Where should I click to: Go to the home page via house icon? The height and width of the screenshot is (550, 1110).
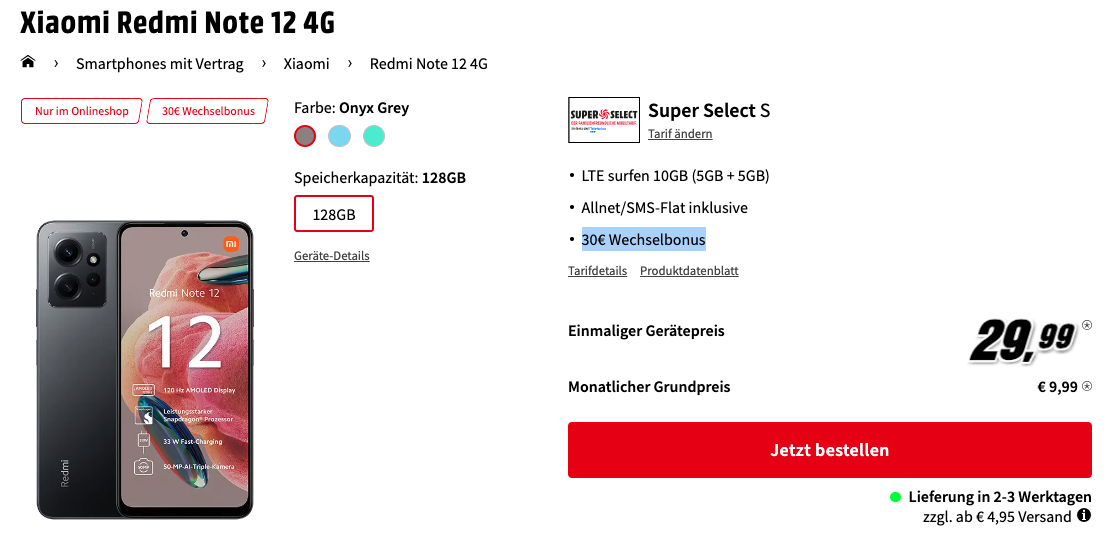28,62
